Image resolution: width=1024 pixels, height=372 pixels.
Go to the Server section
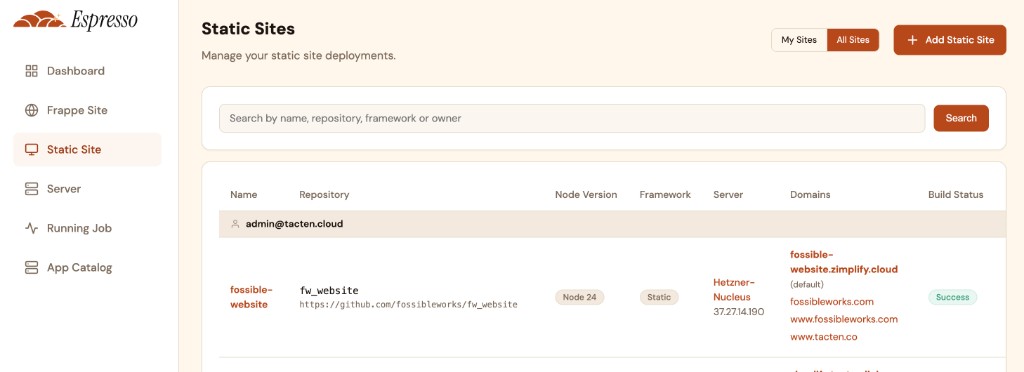coord(88,189)
